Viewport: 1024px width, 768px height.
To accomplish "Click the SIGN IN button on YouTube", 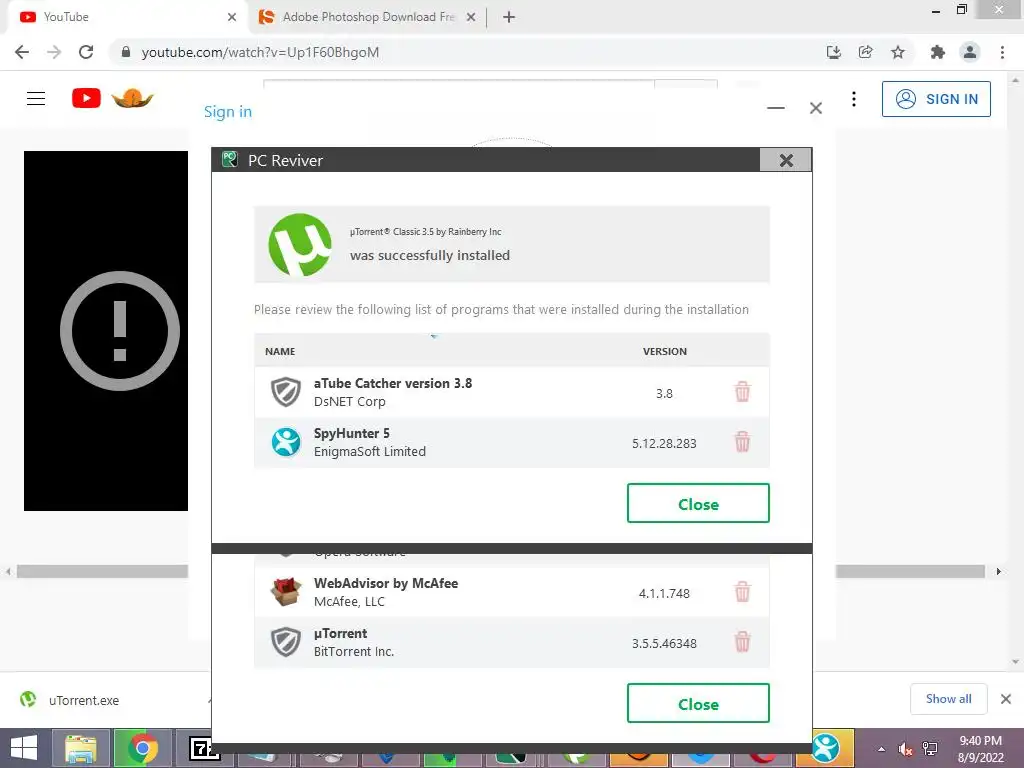I will [936, 99].
